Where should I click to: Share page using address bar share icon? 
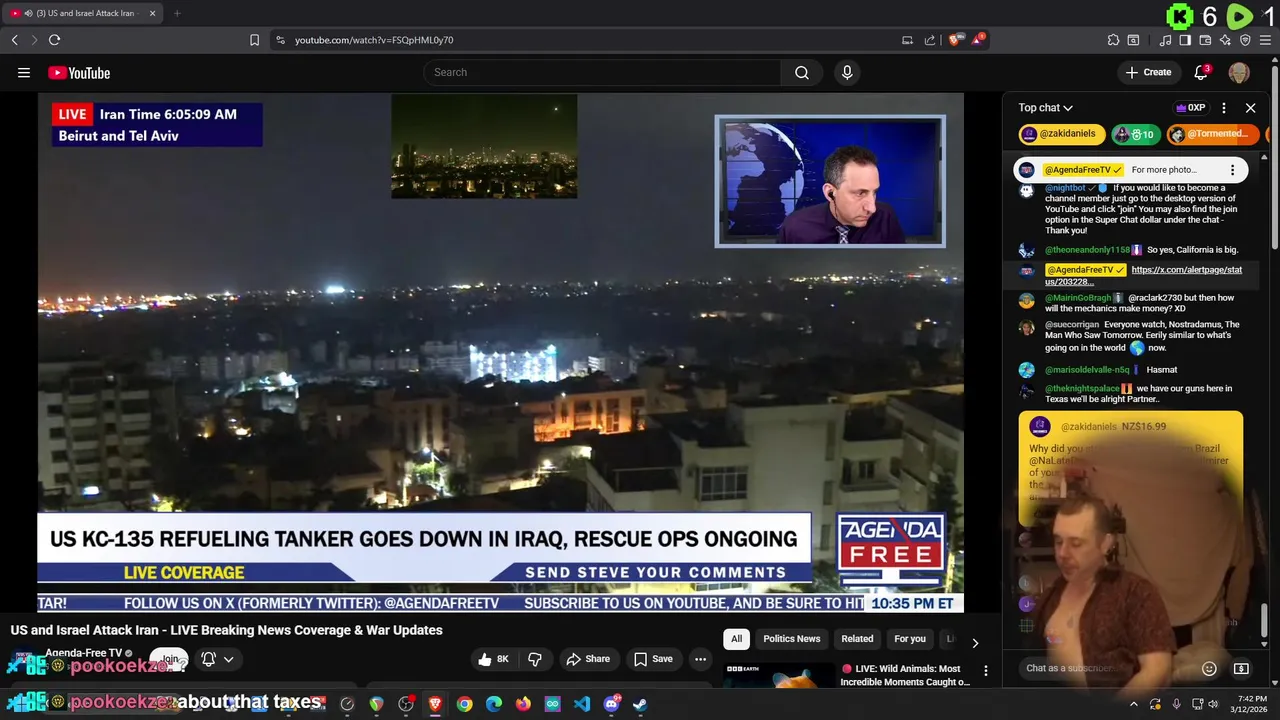[x=930, y=40]
